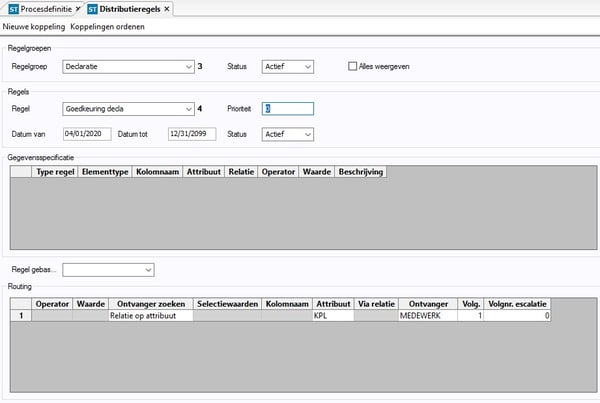Click the Volg. cell with value 1
600x403 pixels.
471,315
